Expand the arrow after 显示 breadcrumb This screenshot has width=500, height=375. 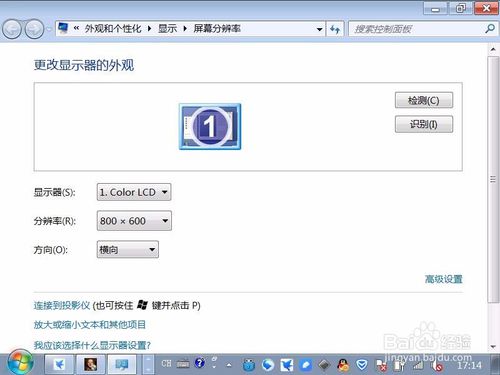(185, 29)
